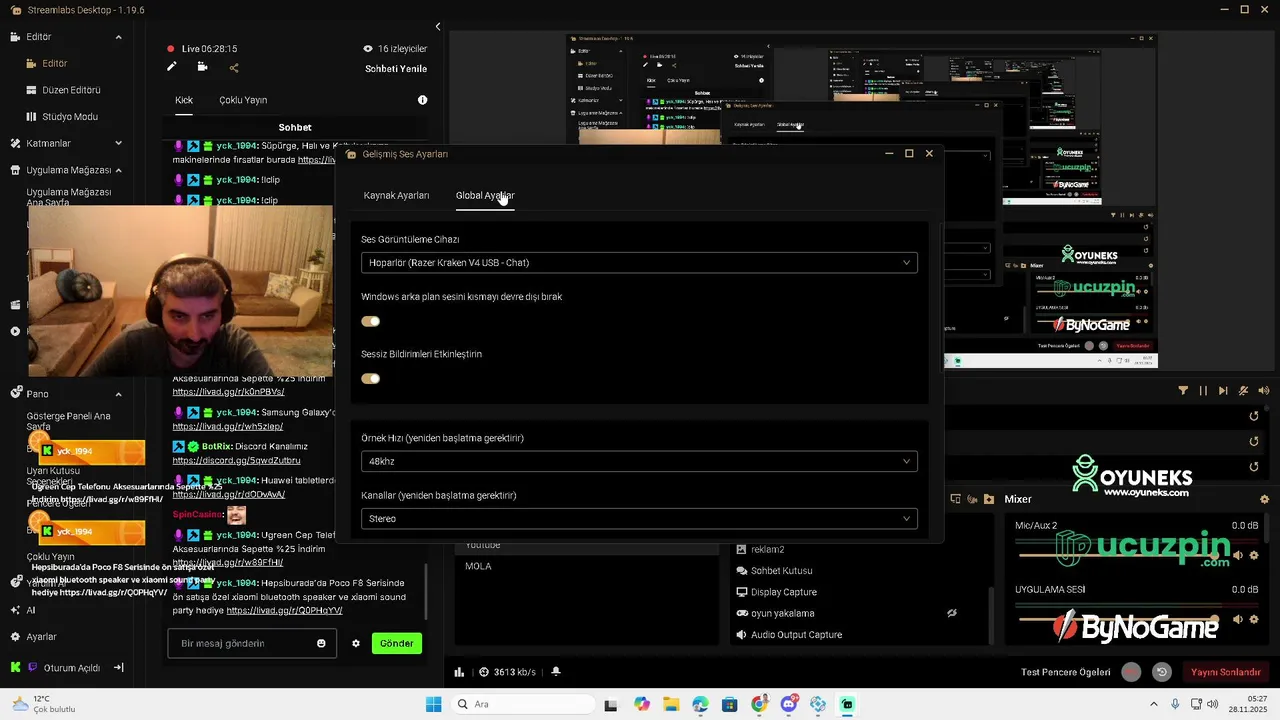
Task: Select the Kick chat tab
Action: pyautogui.click(x=184, y=100)
